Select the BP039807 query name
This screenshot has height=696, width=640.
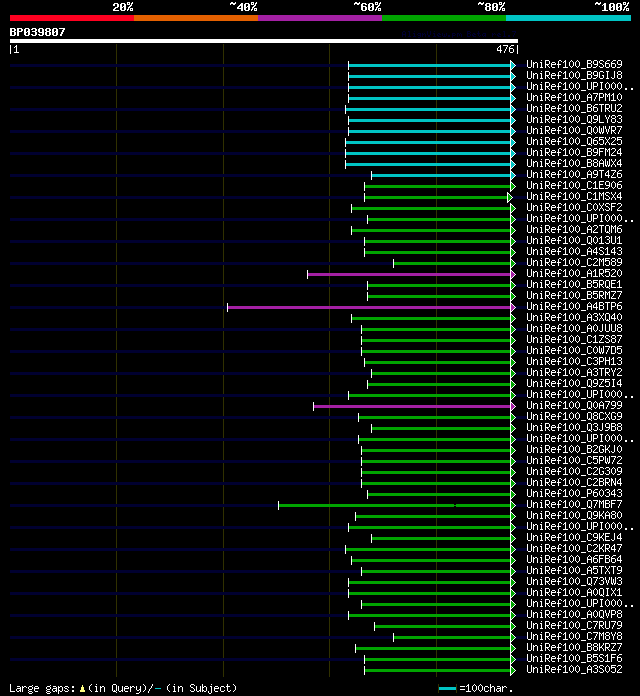click(x=37, y=32)
